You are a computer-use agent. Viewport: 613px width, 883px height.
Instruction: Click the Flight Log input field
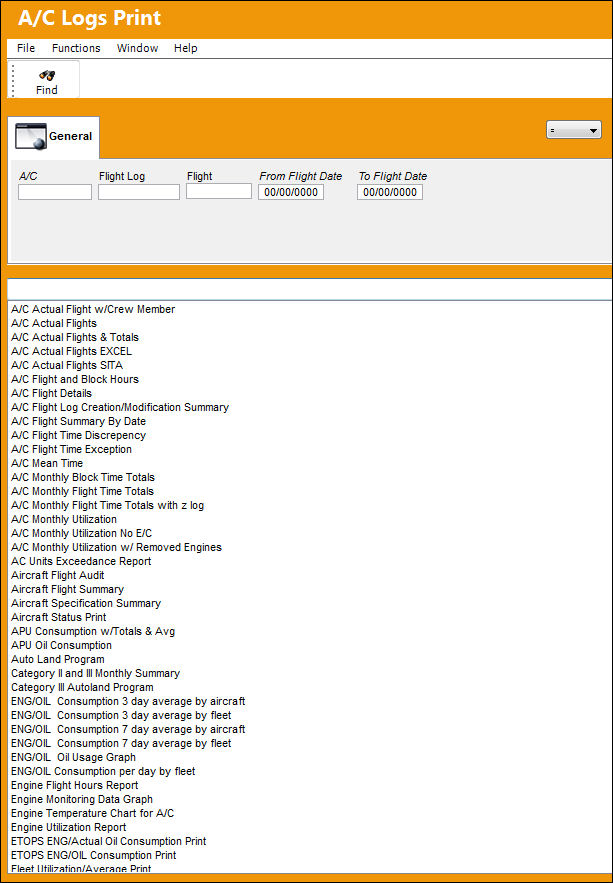click(139, 192)
